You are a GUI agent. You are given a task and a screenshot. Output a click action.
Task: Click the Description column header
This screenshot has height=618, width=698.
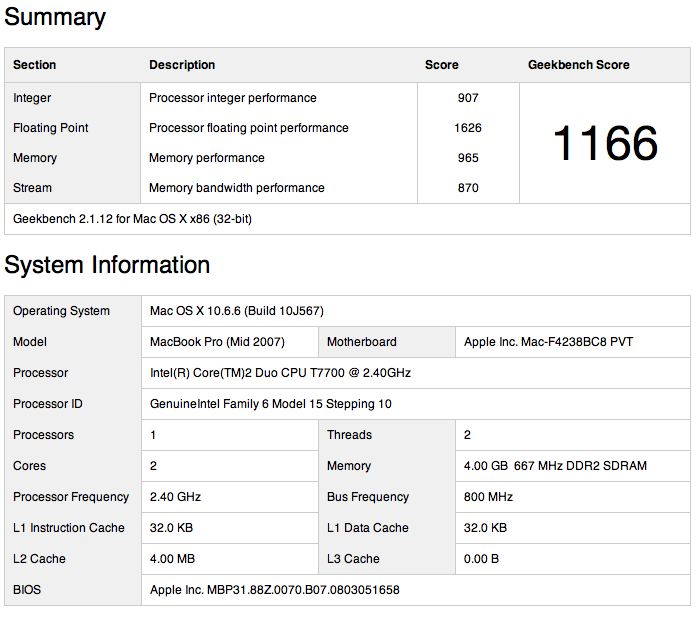point(182,65)
